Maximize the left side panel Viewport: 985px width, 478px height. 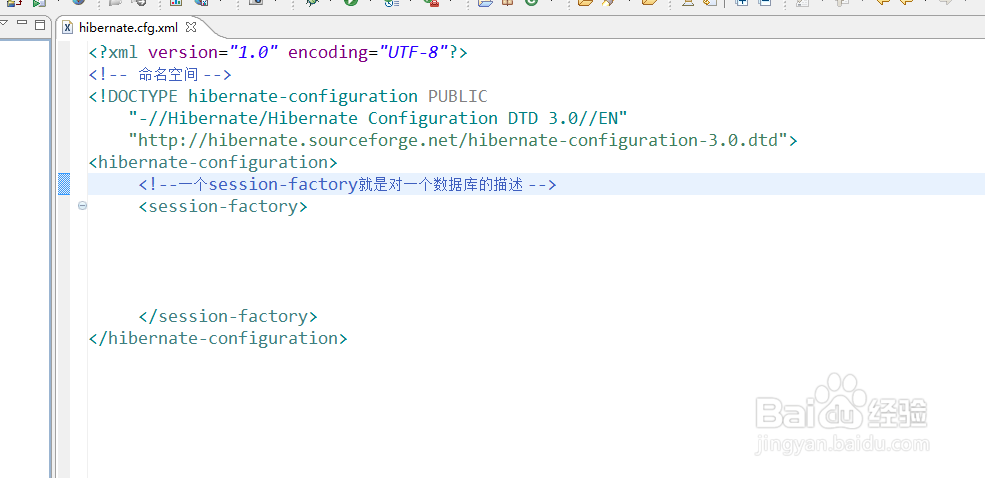pos(40,24)
